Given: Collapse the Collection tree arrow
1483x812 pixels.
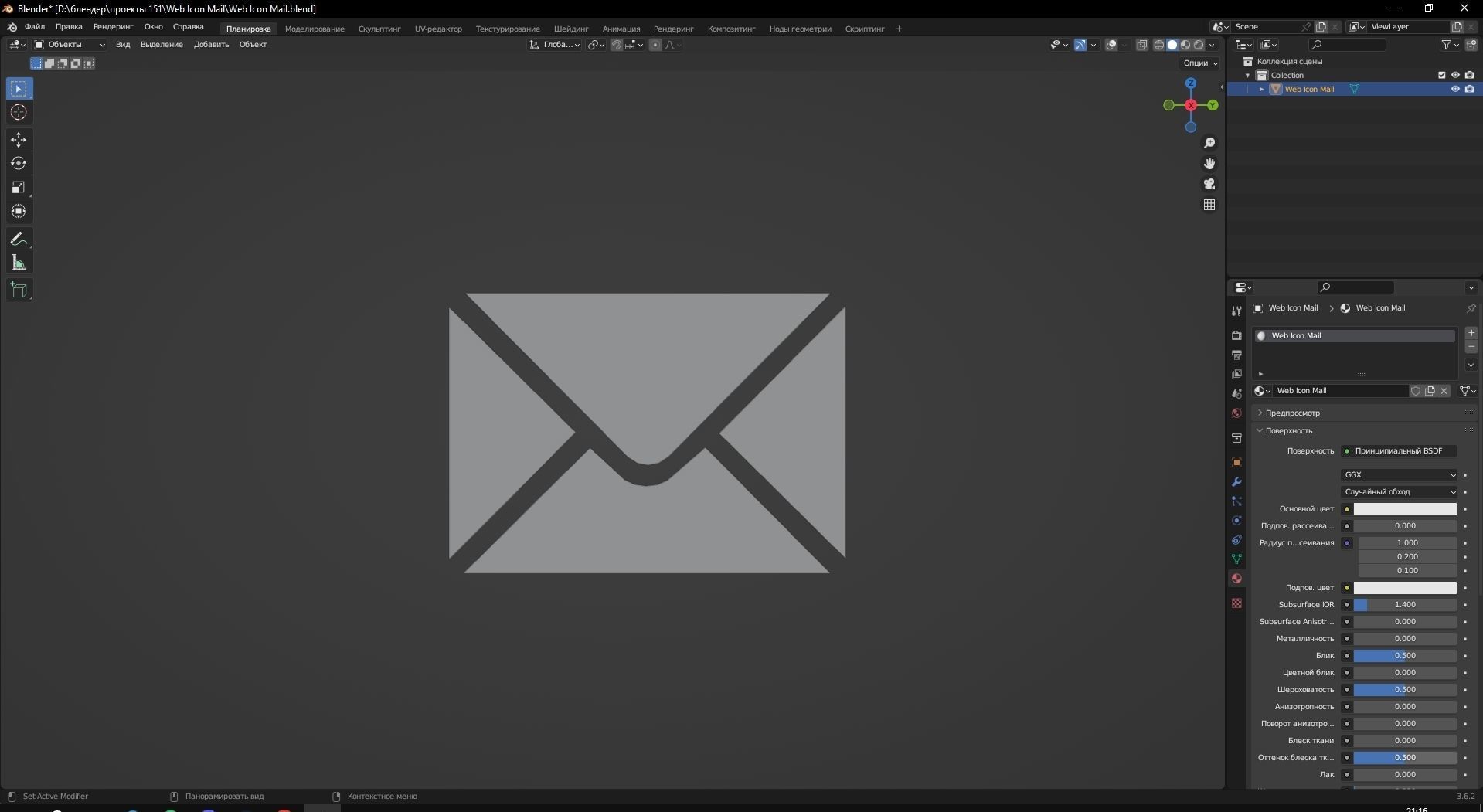Looking at the screenshot, I should click(1247, 75).
